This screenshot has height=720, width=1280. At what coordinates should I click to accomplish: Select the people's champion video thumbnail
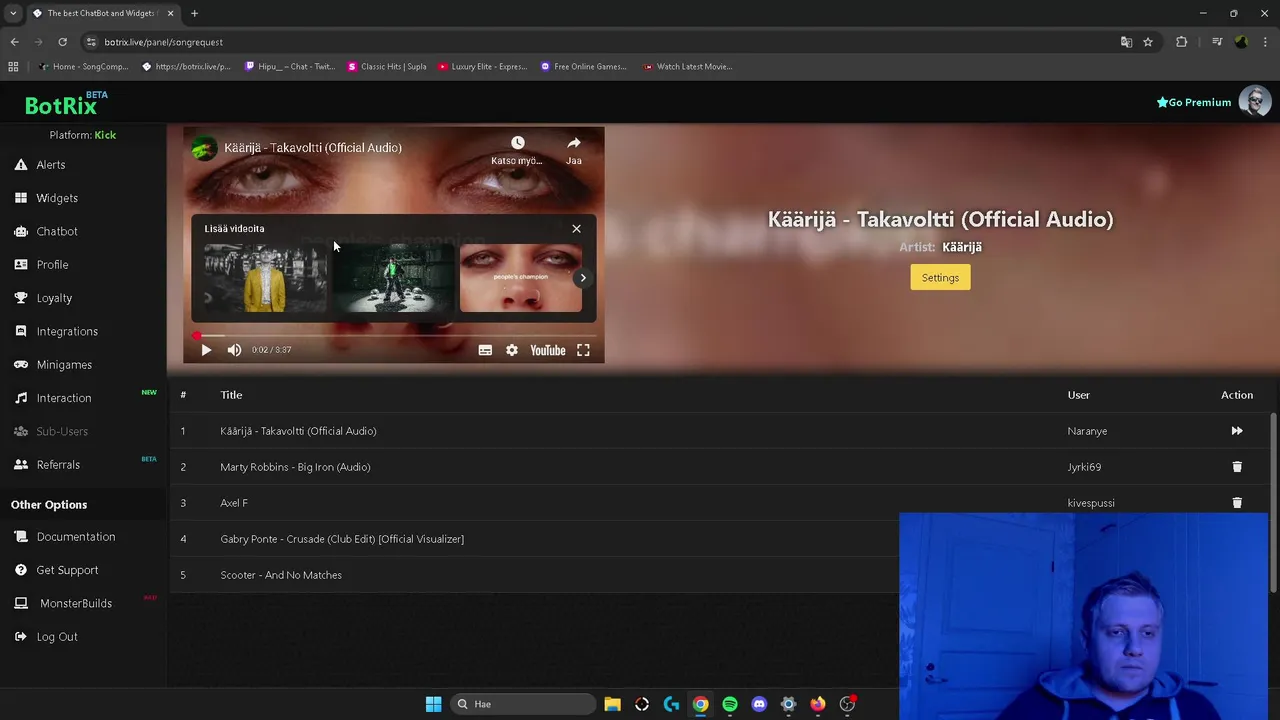click(520, 278)
